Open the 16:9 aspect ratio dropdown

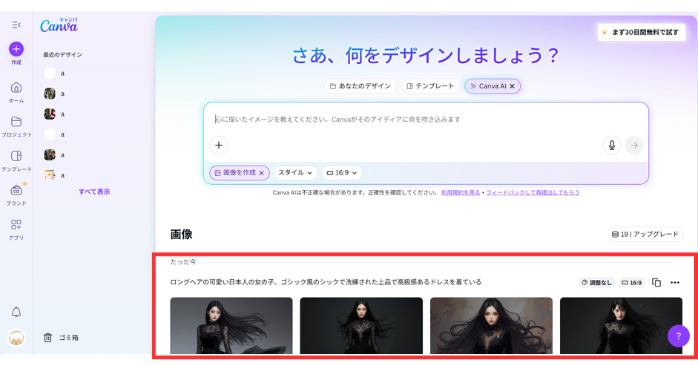coord(342,173)
